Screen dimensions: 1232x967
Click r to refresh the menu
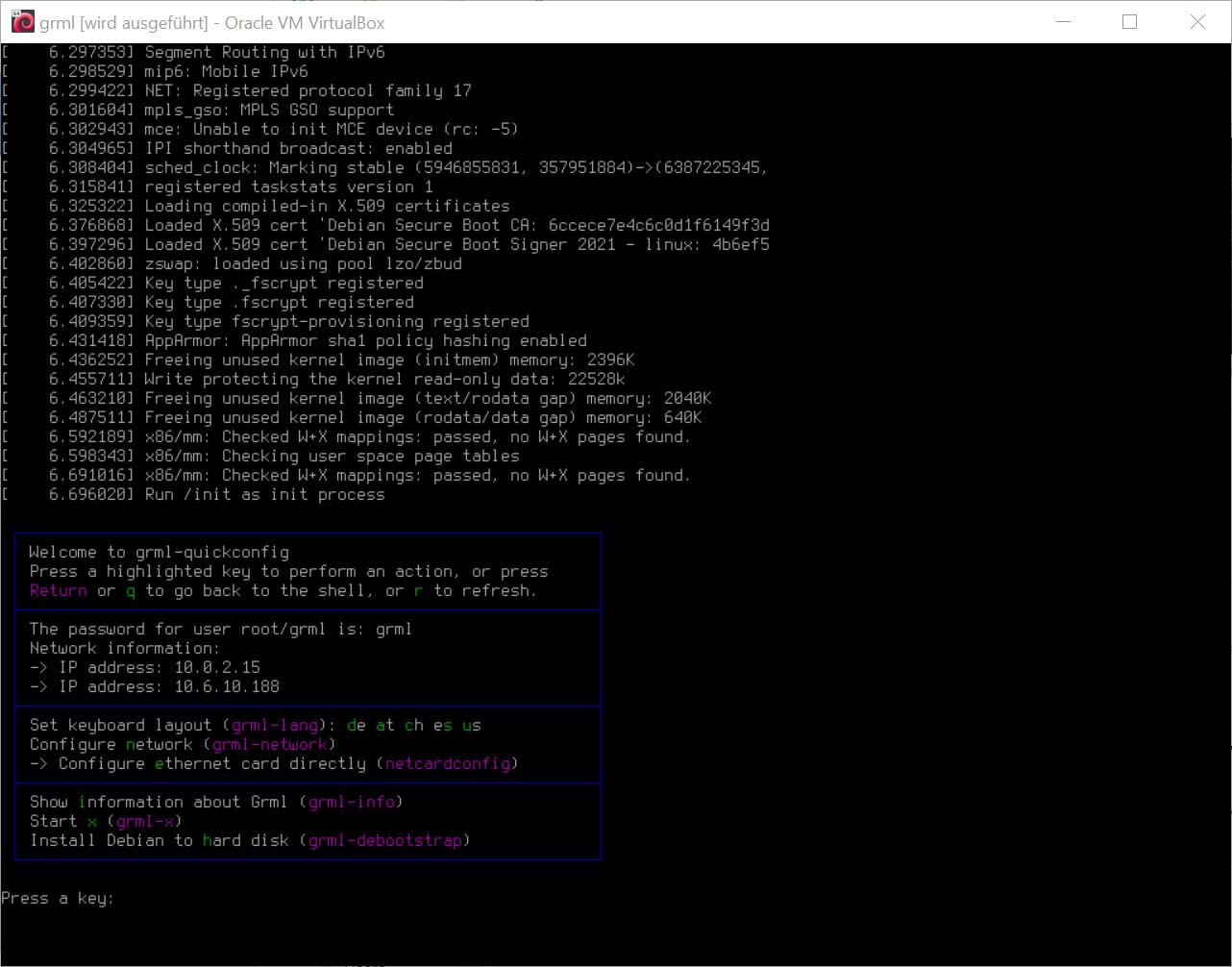click(417, 590)
